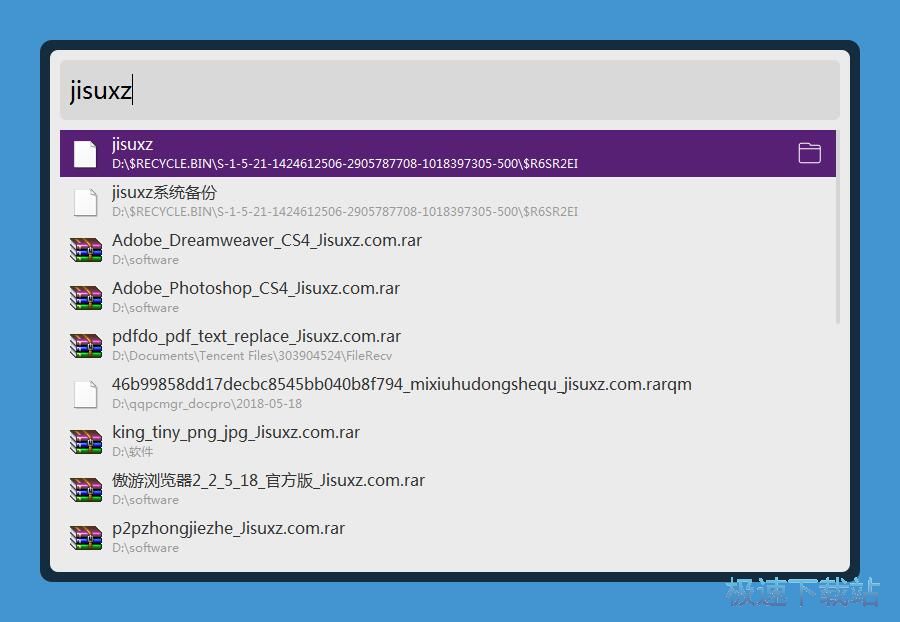Click the RAR icon for Adobe_Photoshop_CS4
Screen dimensions: 900x622
[x=86, y=297]
